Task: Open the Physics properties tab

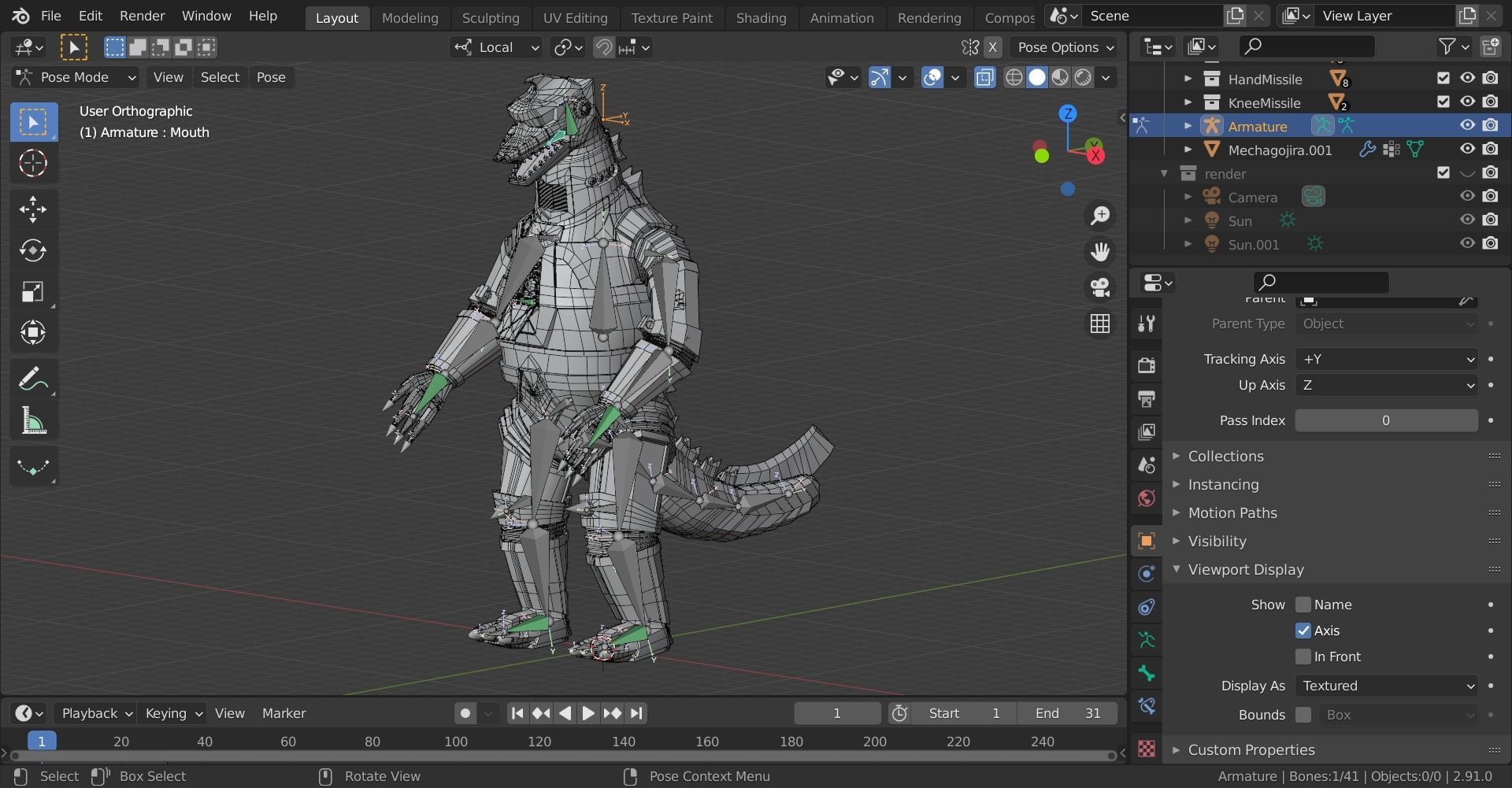Action: point(1147,573)
